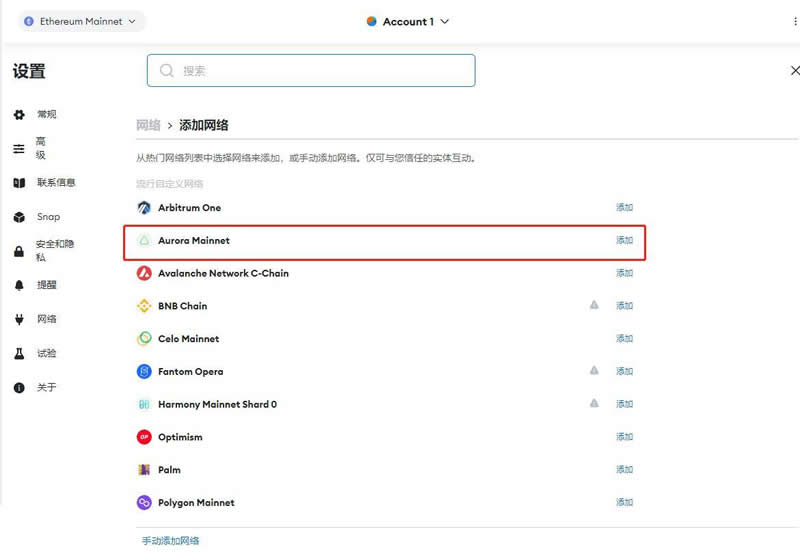Screen dimensions: 800x558
Task: Add the Arbitrum One network
Action: (x=624, y=207)
